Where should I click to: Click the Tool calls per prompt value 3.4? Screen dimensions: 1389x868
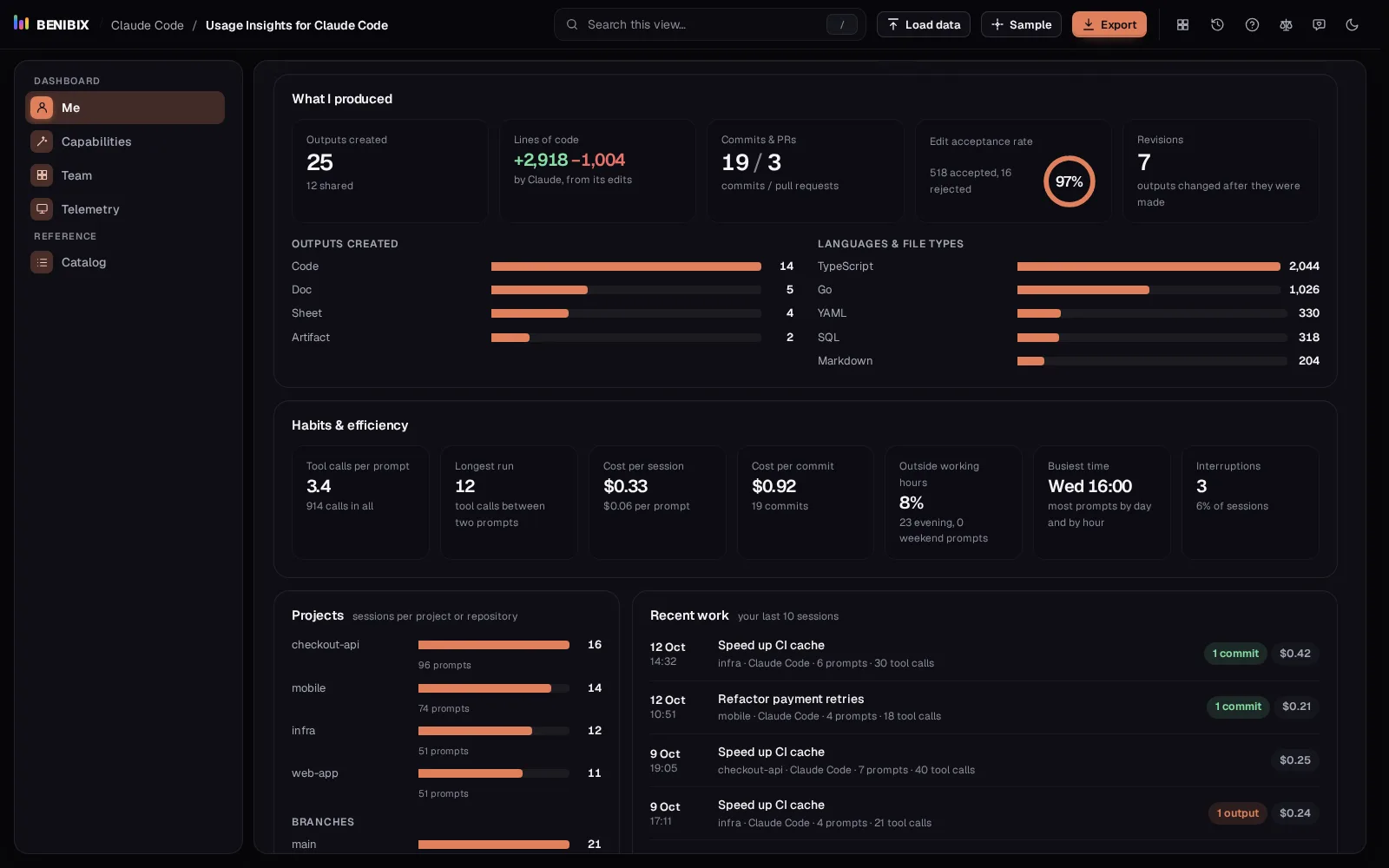click(319, 486)
